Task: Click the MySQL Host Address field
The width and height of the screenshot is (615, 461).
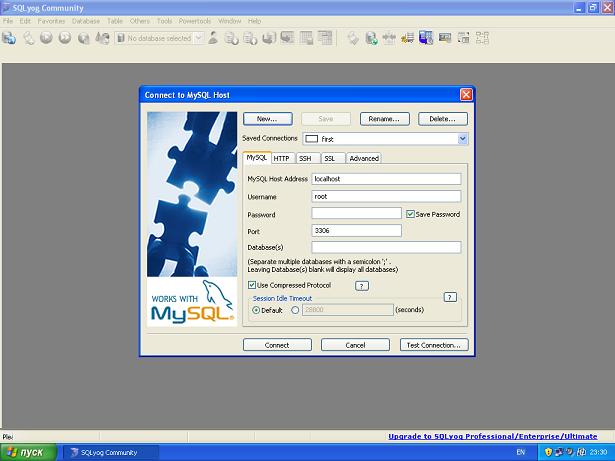Action: [x=386, y=179]
